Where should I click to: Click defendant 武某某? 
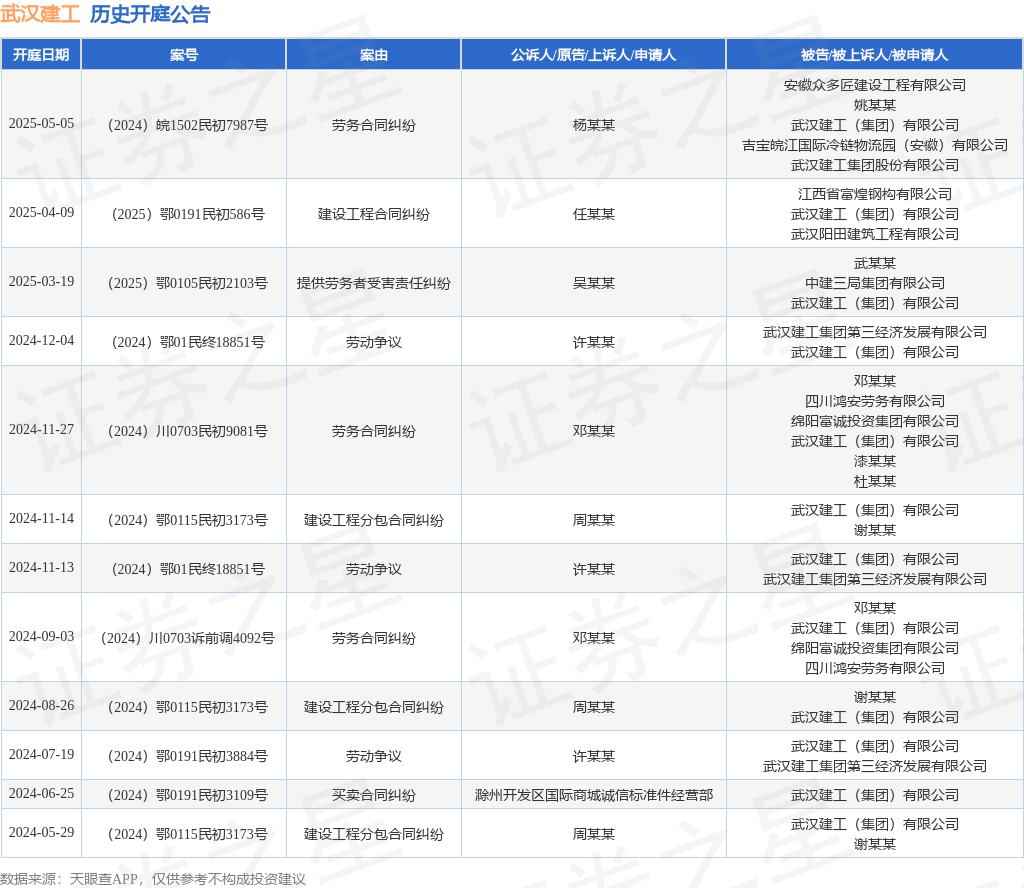pos(874,263)
